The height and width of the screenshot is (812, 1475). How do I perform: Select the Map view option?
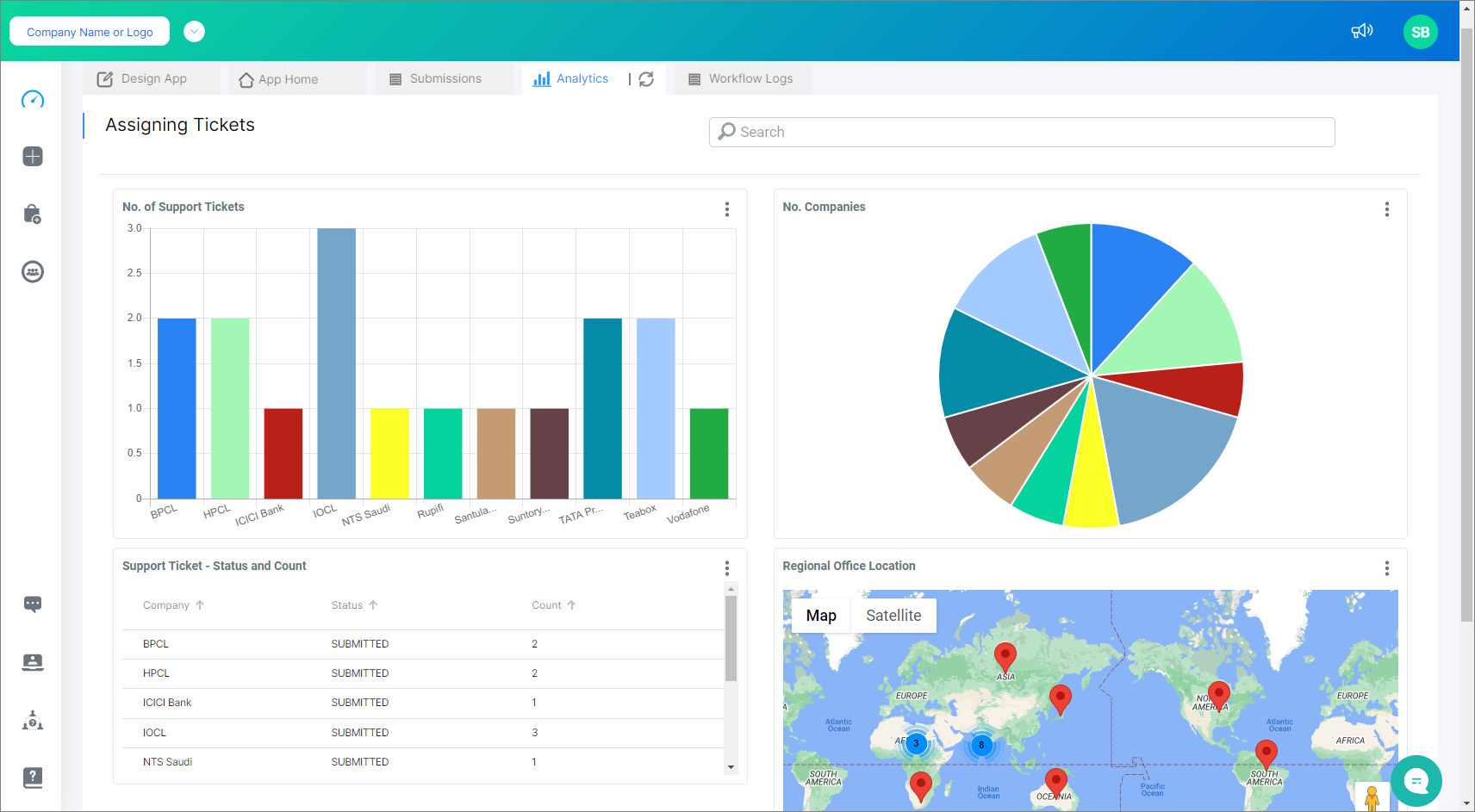click(821, 616)
